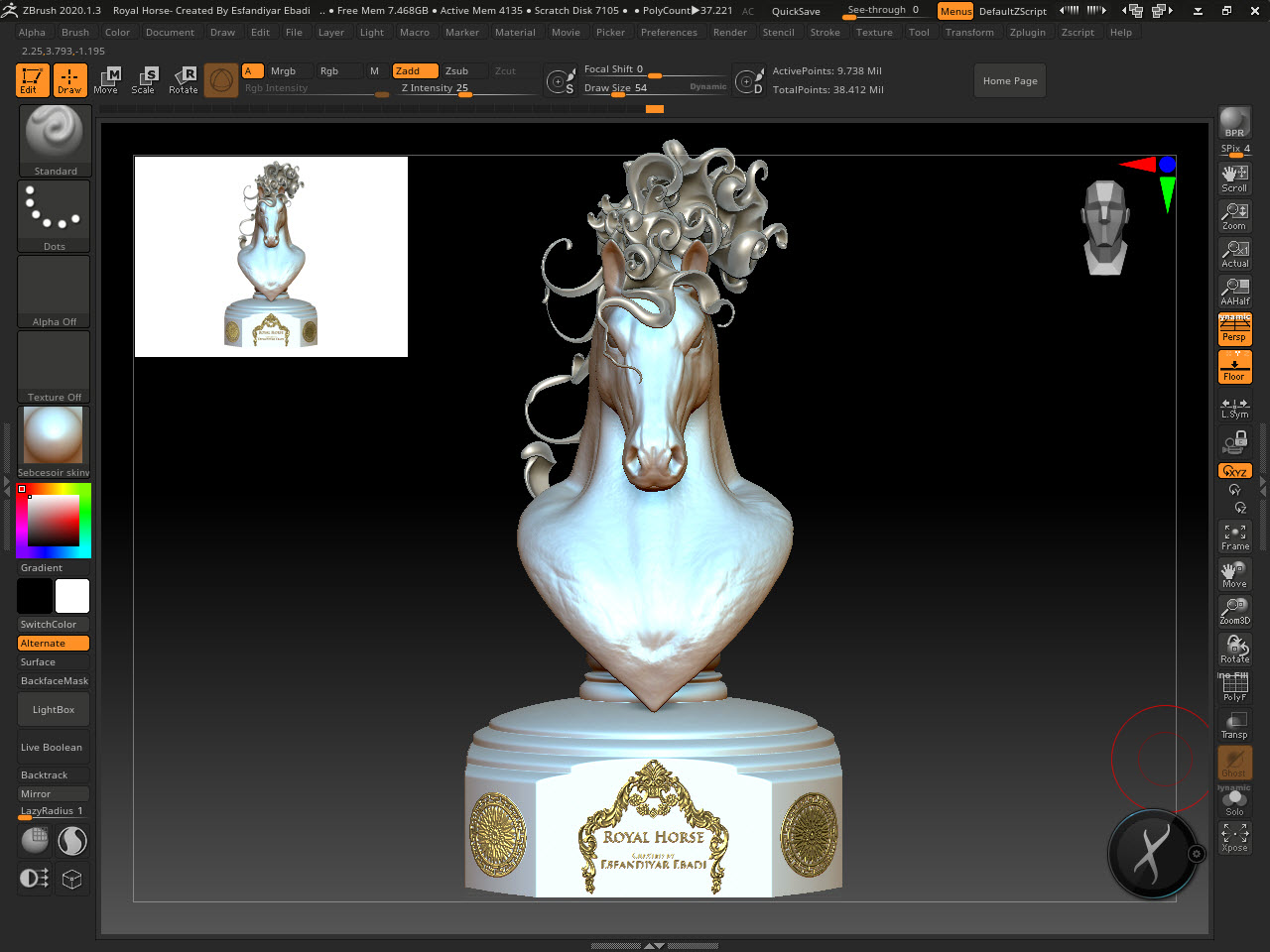Click the AAHalf view icon
1270x952 pixels.
point(1234,292)
